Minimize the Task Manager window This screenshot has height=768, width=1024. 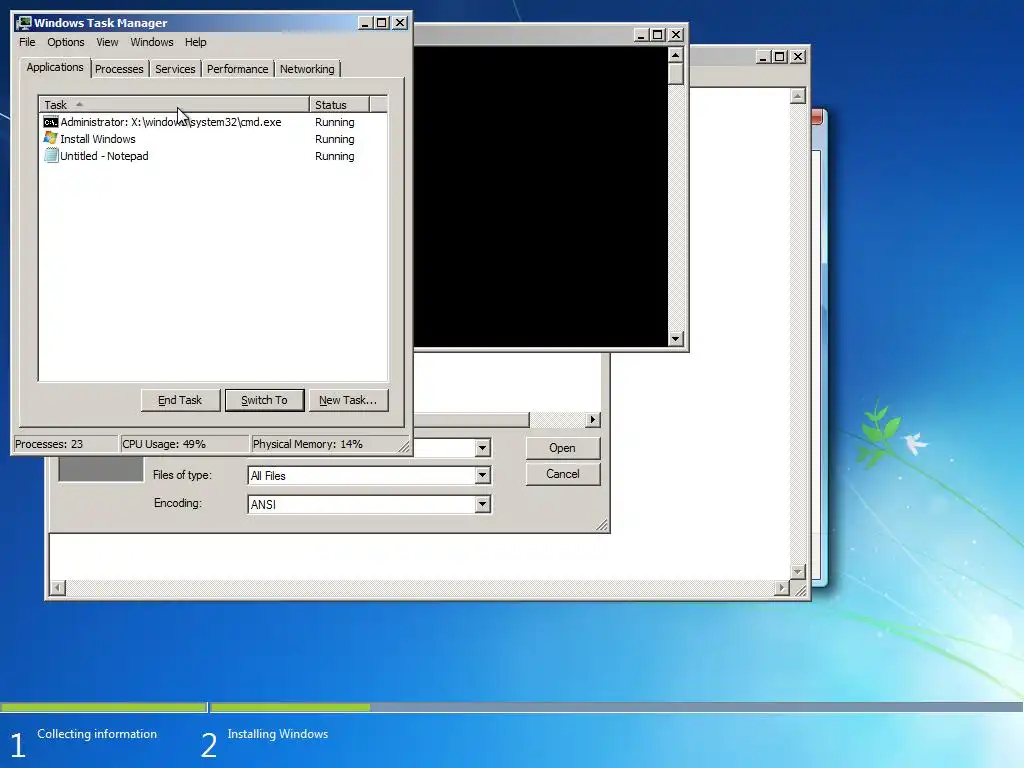point(365,23)
